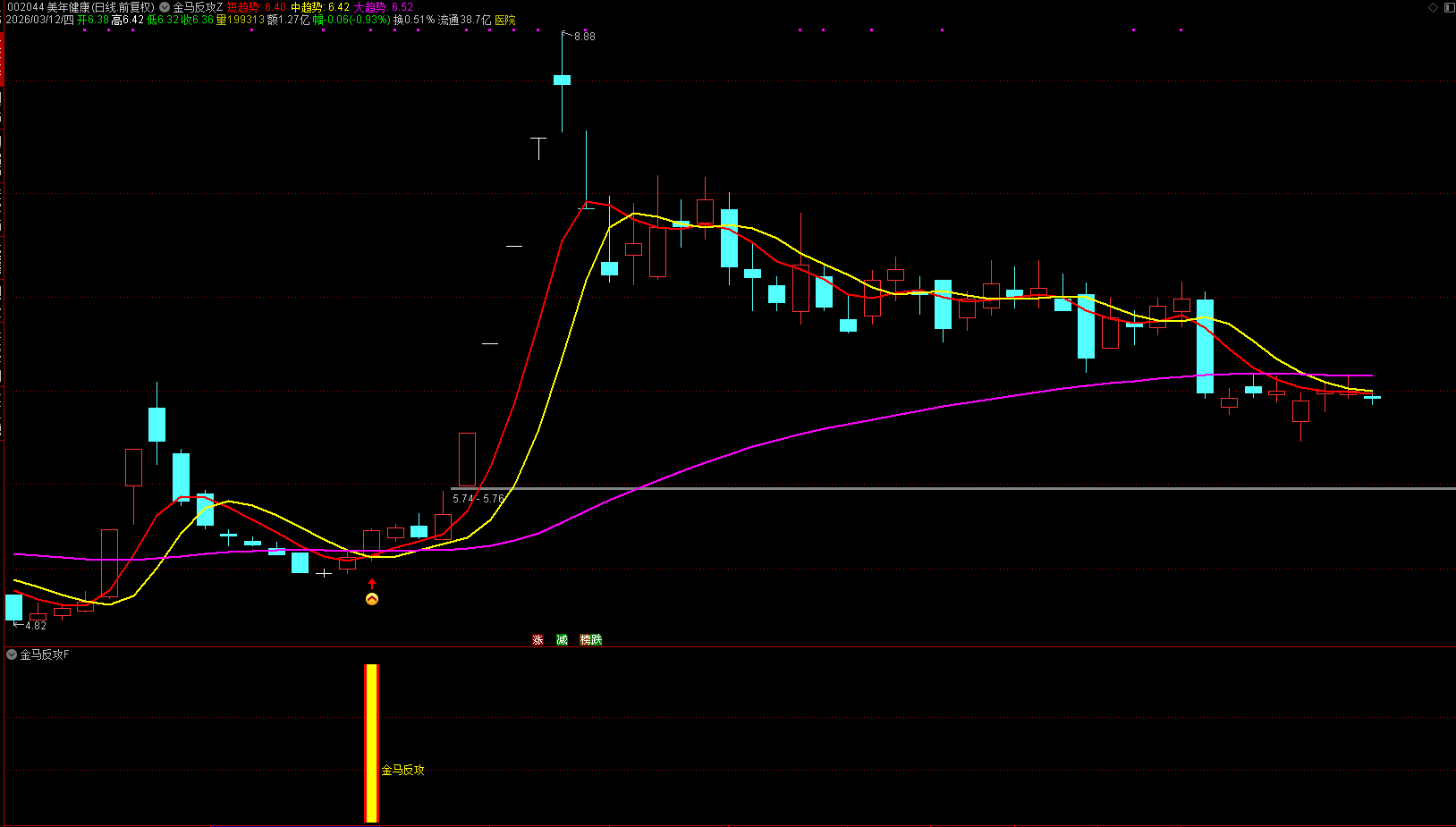Click the 收6.36 close price
The image size is (1456, 827).
click(x=198, y=20)
